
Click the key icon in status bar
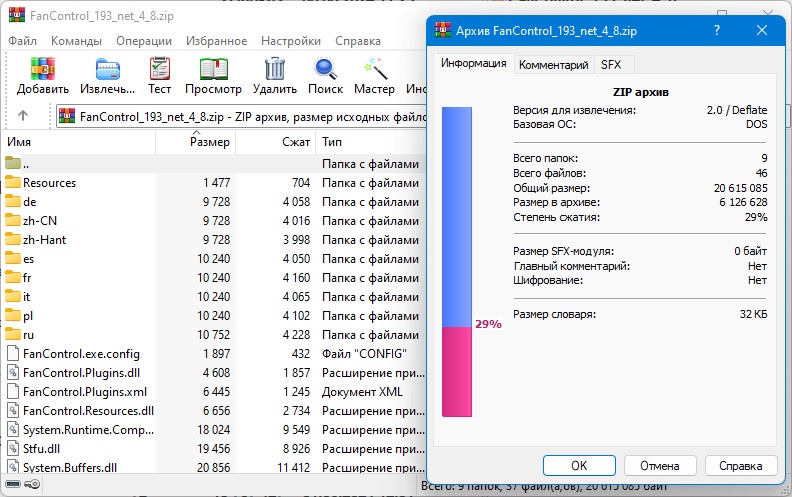pyautogui.click(x=32, y=484)
